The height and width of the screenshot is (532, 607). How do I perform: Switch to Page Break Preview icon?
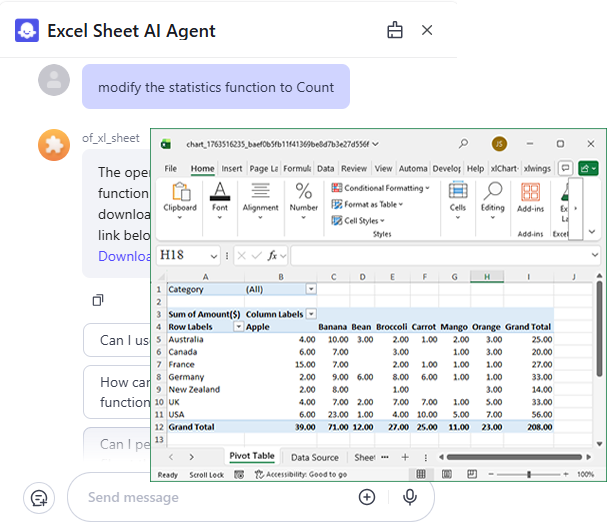tap(472, 474)
